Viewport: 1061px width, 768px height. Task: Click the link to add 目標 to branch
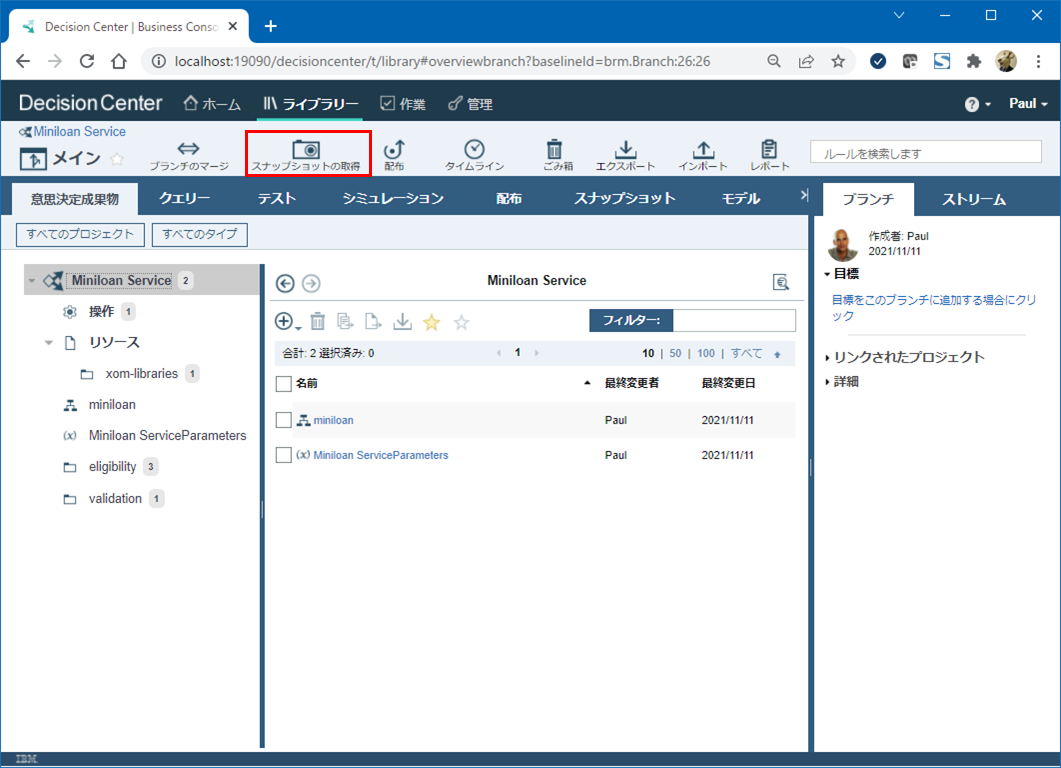933,308
